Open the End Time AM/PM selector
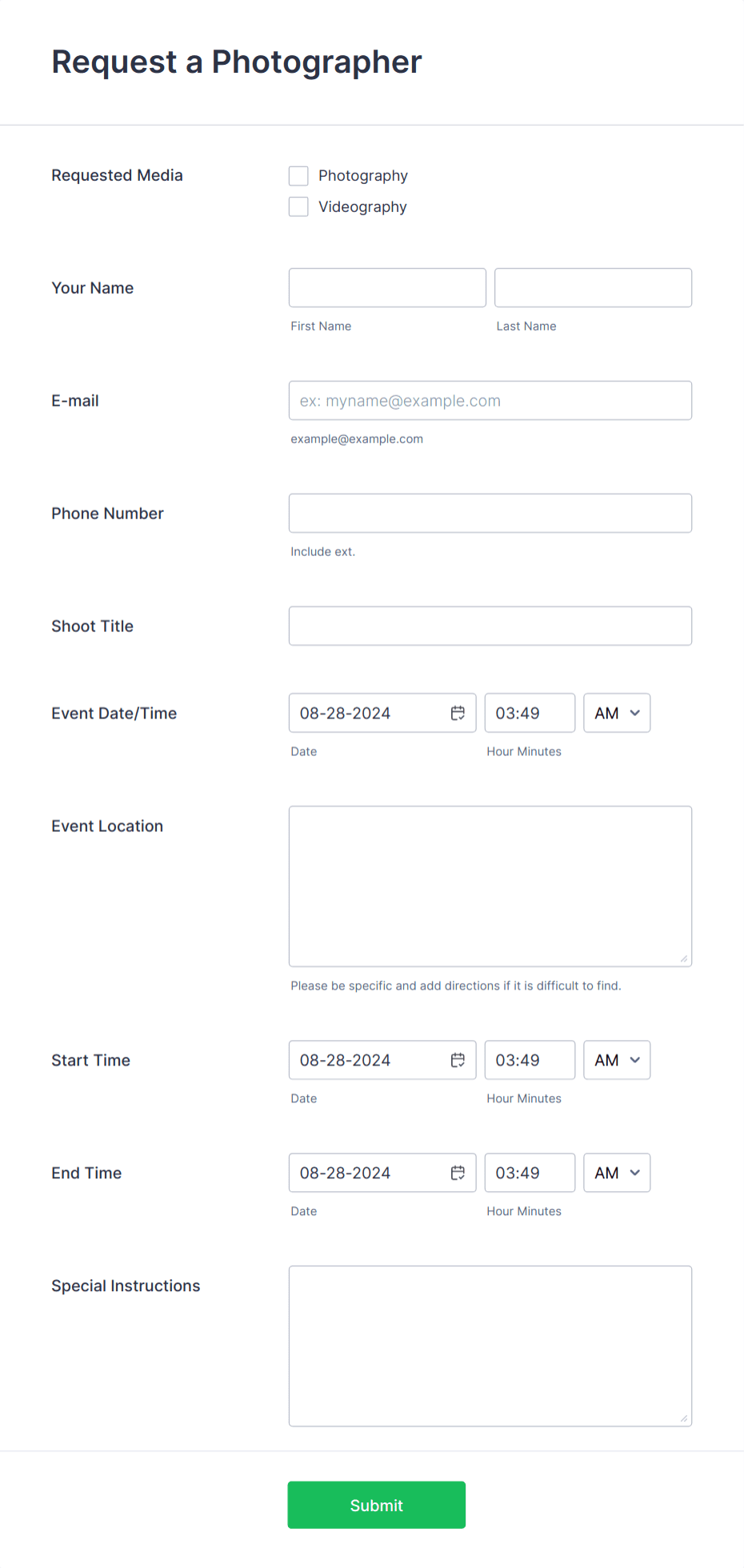This screenshot has width=744, height=1568. click(x=616, y=1173)
